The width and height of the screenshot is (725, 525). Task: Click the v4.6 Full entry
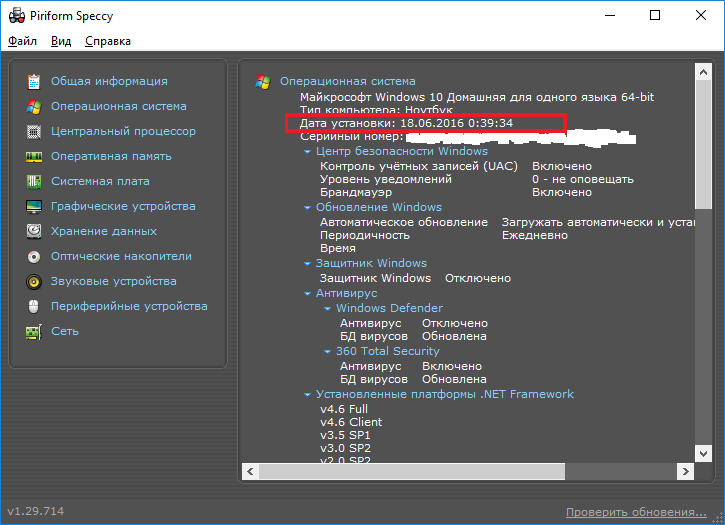point(344,409)
